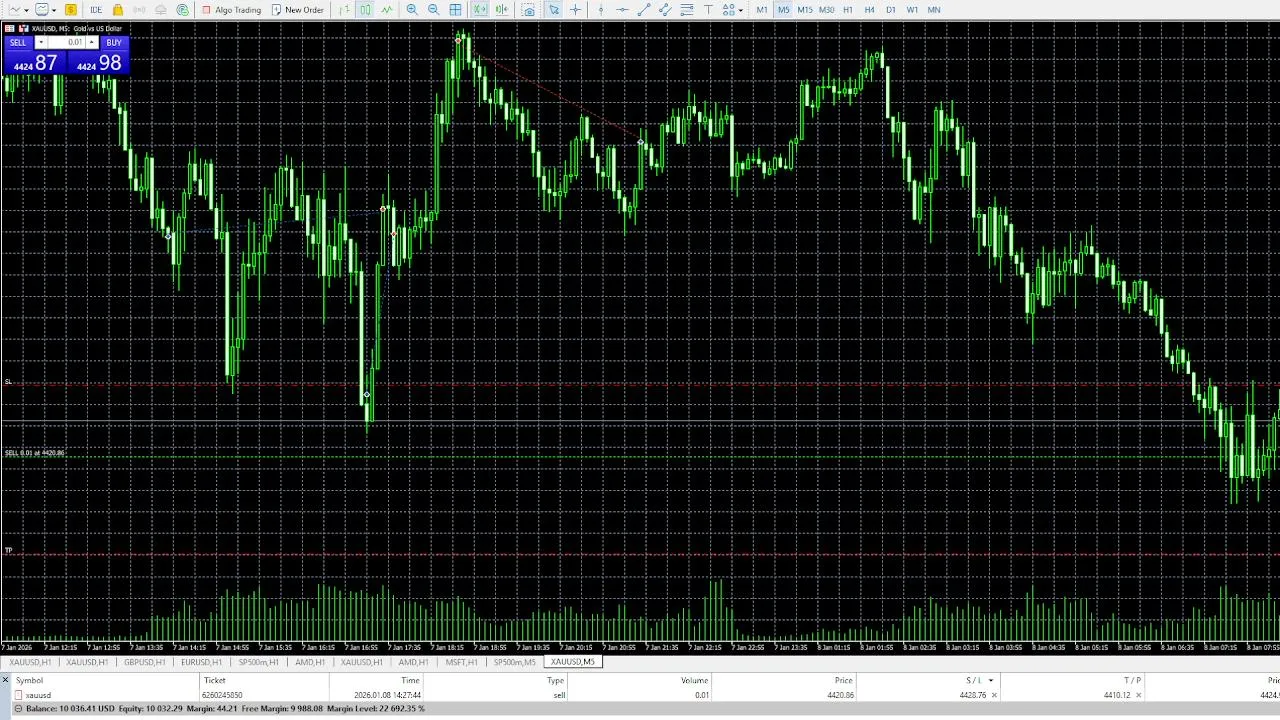Set timeframe to MN
The image size is (1280, 720).
[x=934, y=10]
